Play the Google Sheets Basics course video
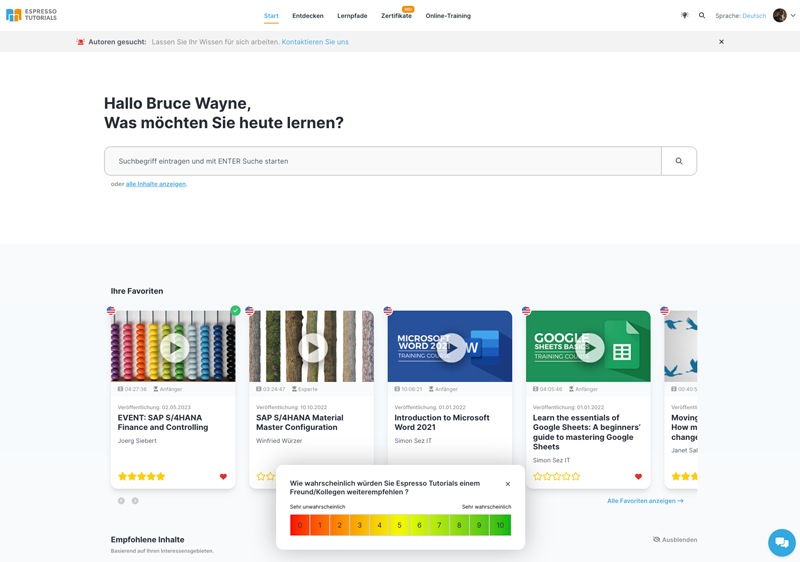Viewport: 800px width, 562px height. tap(589, 348)
